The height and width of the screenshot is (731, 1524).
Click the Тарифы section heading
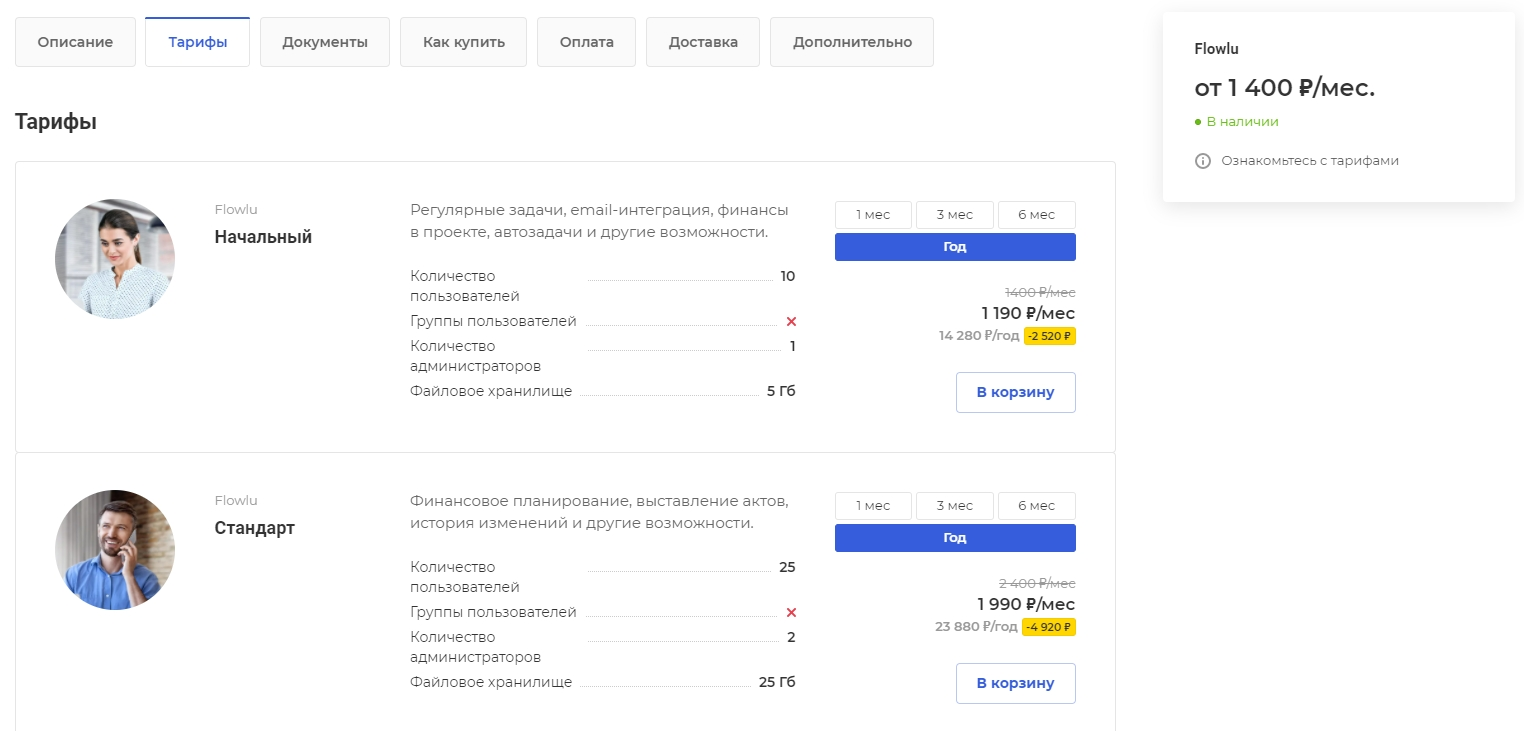(x=56, y=122)
